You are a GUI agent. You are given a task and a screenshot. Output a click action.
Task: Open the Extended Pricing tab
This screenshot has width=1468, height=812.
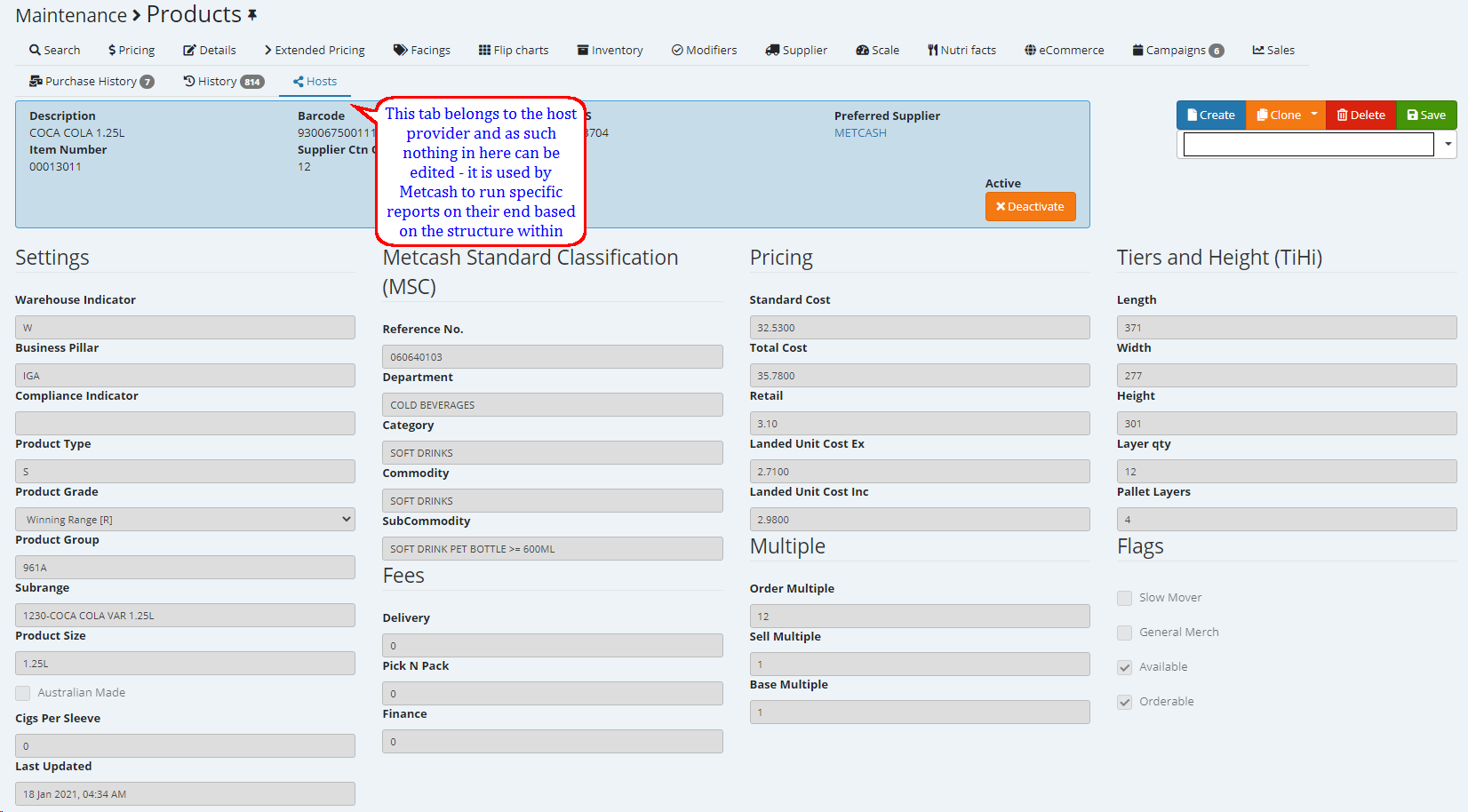click(x=315, y=51)
